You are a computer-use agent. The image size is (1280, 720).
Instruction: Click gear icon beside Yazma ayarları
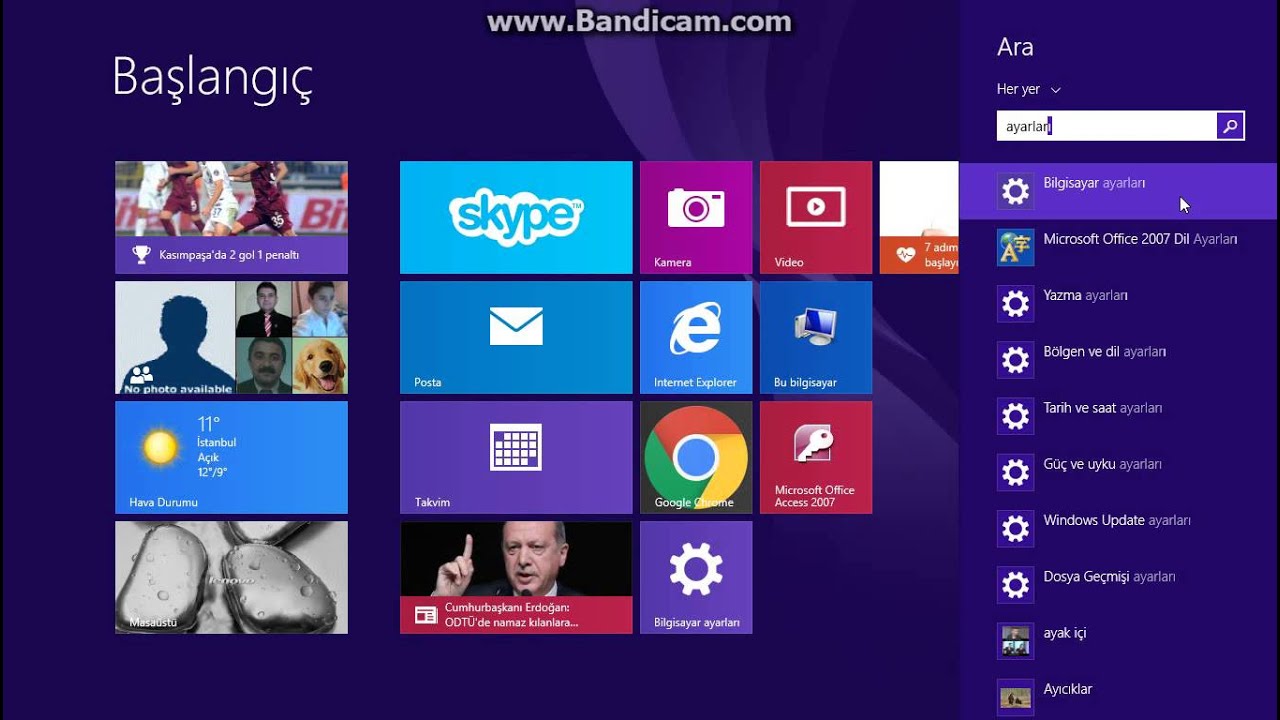tap(1015, 303)
